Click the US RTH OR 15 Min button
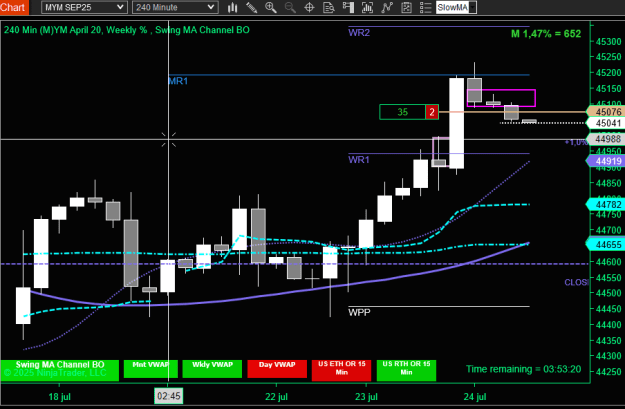Image resolution: width=625 pixels, height=409 pixels. click(x=406, y=370)
